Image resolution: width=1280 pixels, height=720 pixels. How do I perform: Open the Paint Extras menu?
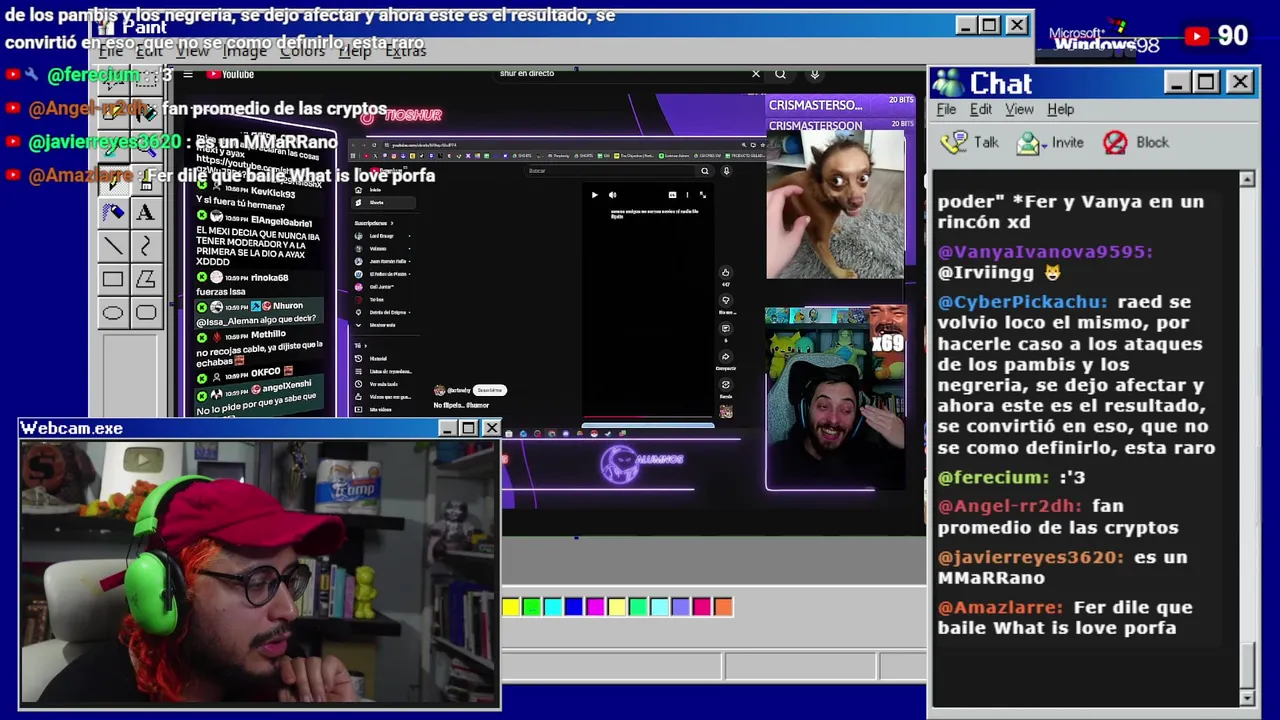(x=406, y=51)
